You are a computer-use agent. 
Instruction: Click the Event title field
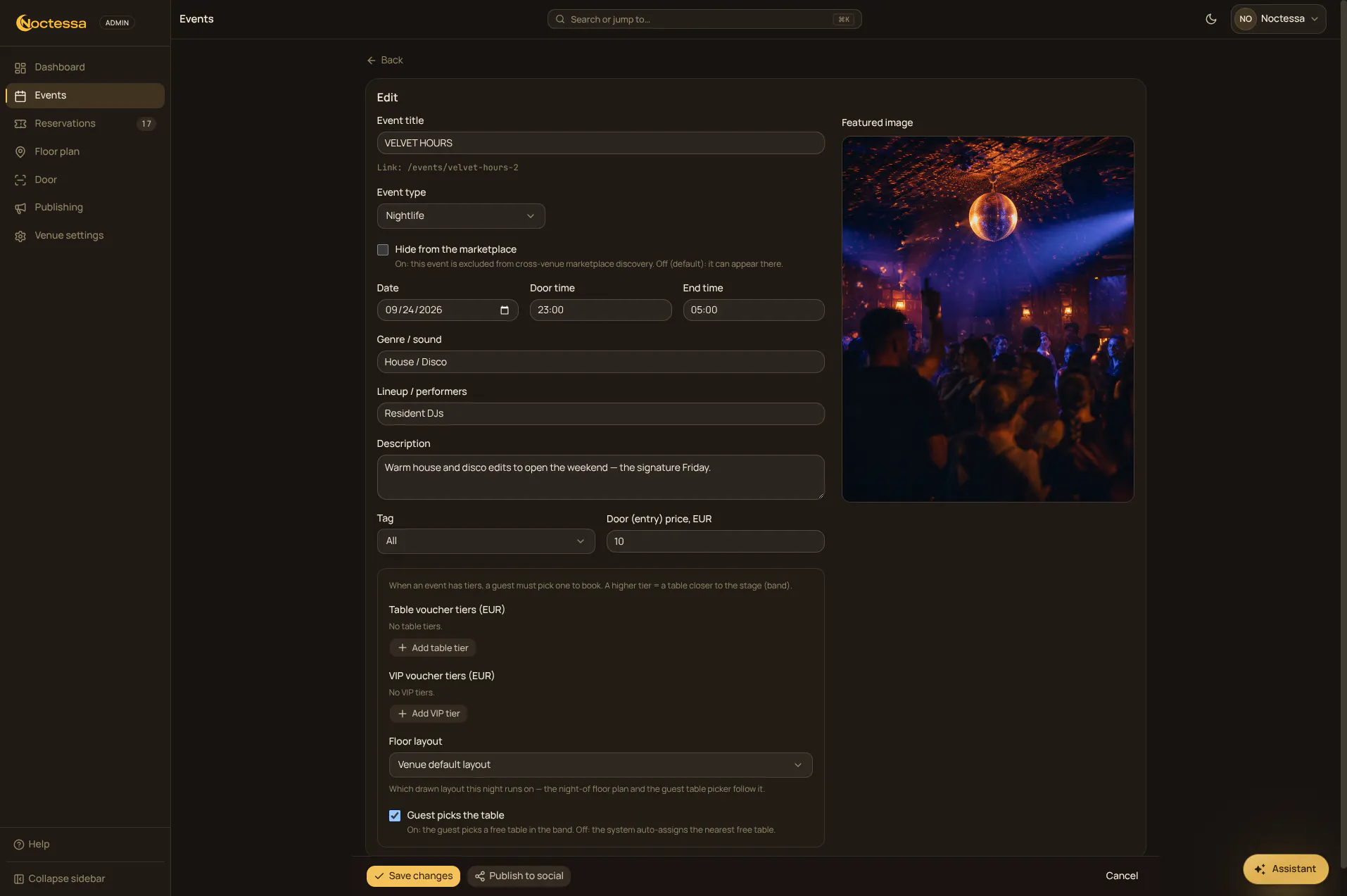coord(600,143)
